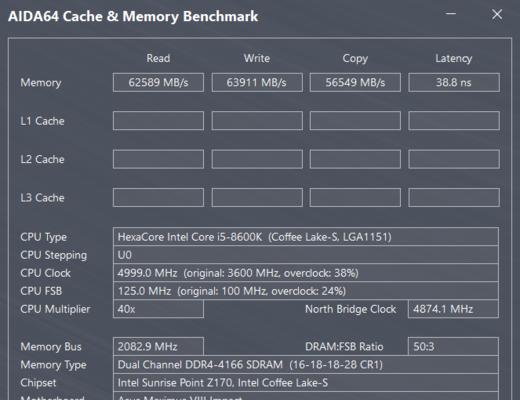The width and height of the screenshot is (520, 400).
Task: Select the Memory Type DDR4-4166 SDRAM field
Action: [x=306, y=364]
